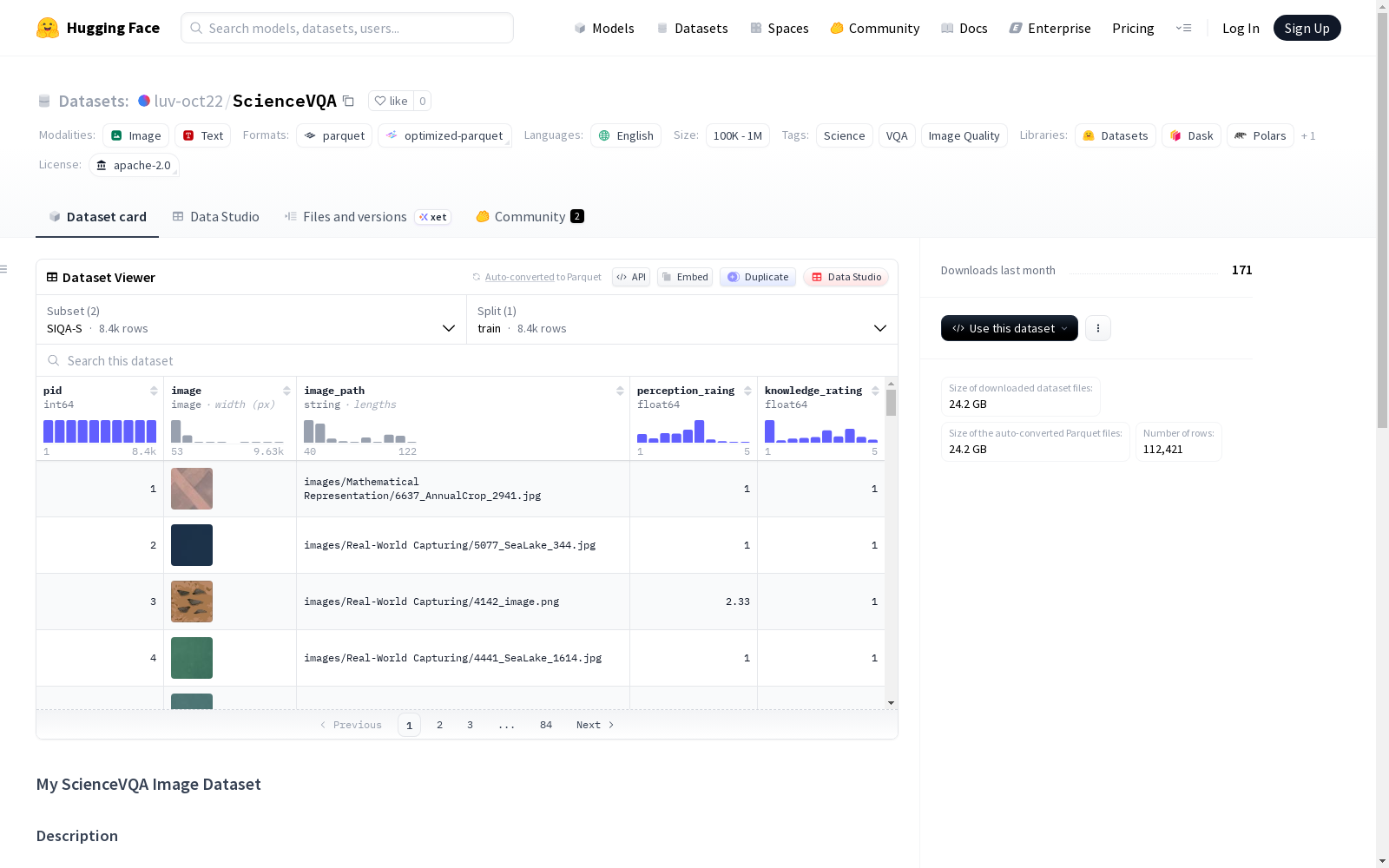The image size is (1389, 868).
Task: Open the image thumbnail in row 1
Action: (x=192, y=489)
